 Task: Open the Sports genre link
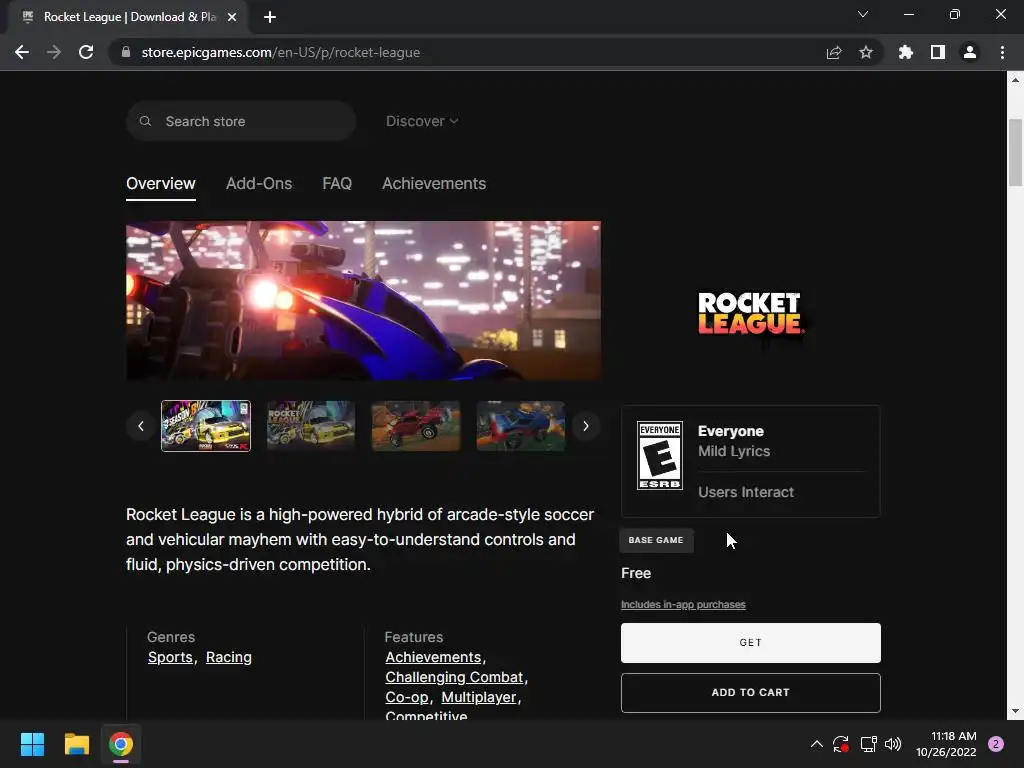[170, 657]
